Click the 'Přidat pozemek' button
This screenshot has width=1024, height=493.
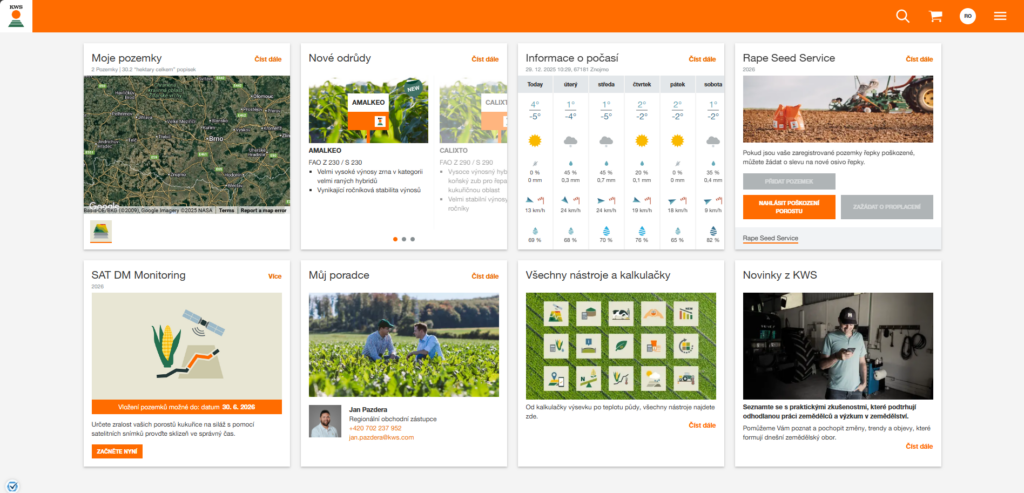(x=789, y=181)
